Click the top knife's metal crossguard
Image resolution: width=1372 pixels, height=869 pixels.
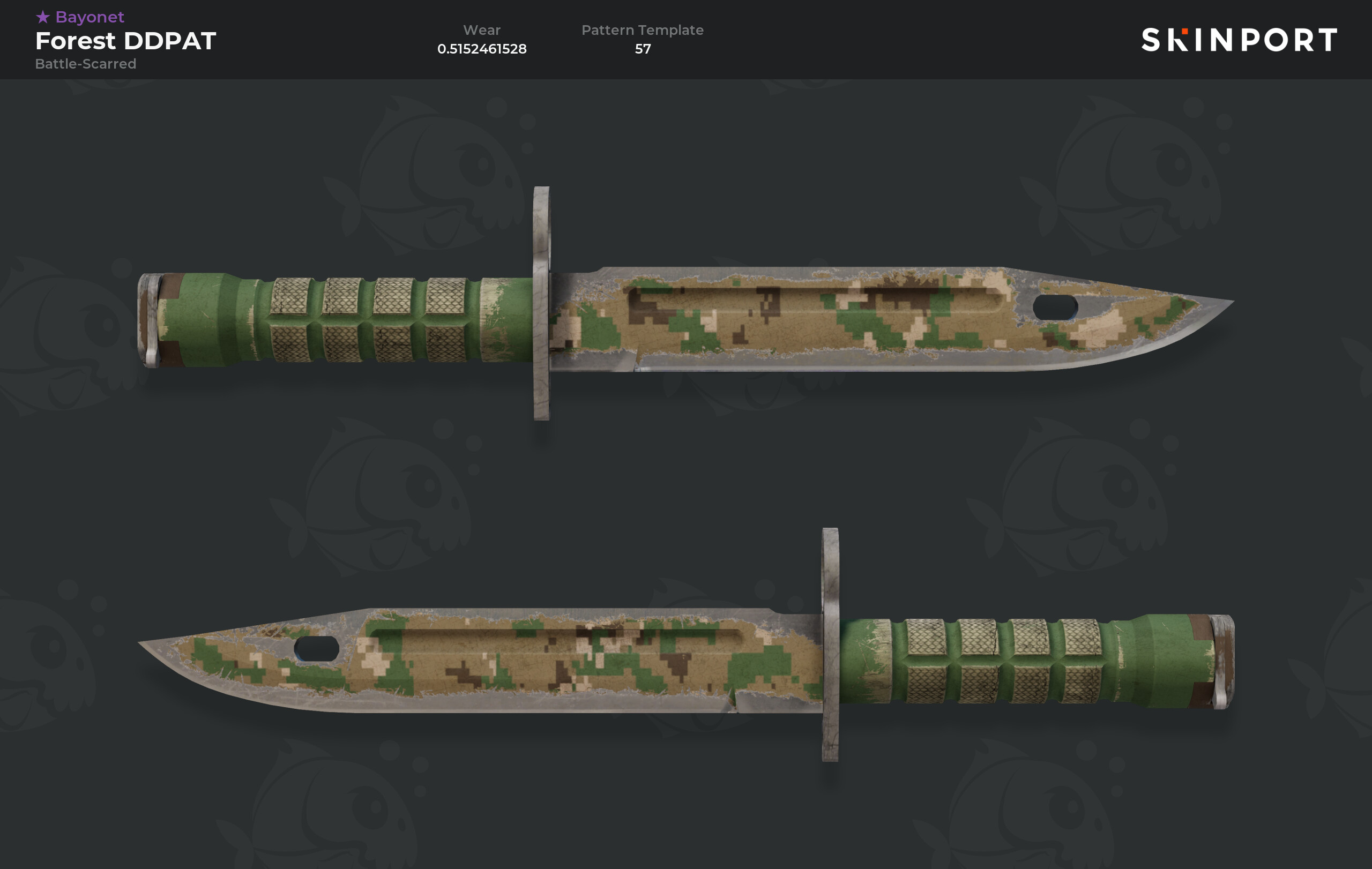coord(541,303)
